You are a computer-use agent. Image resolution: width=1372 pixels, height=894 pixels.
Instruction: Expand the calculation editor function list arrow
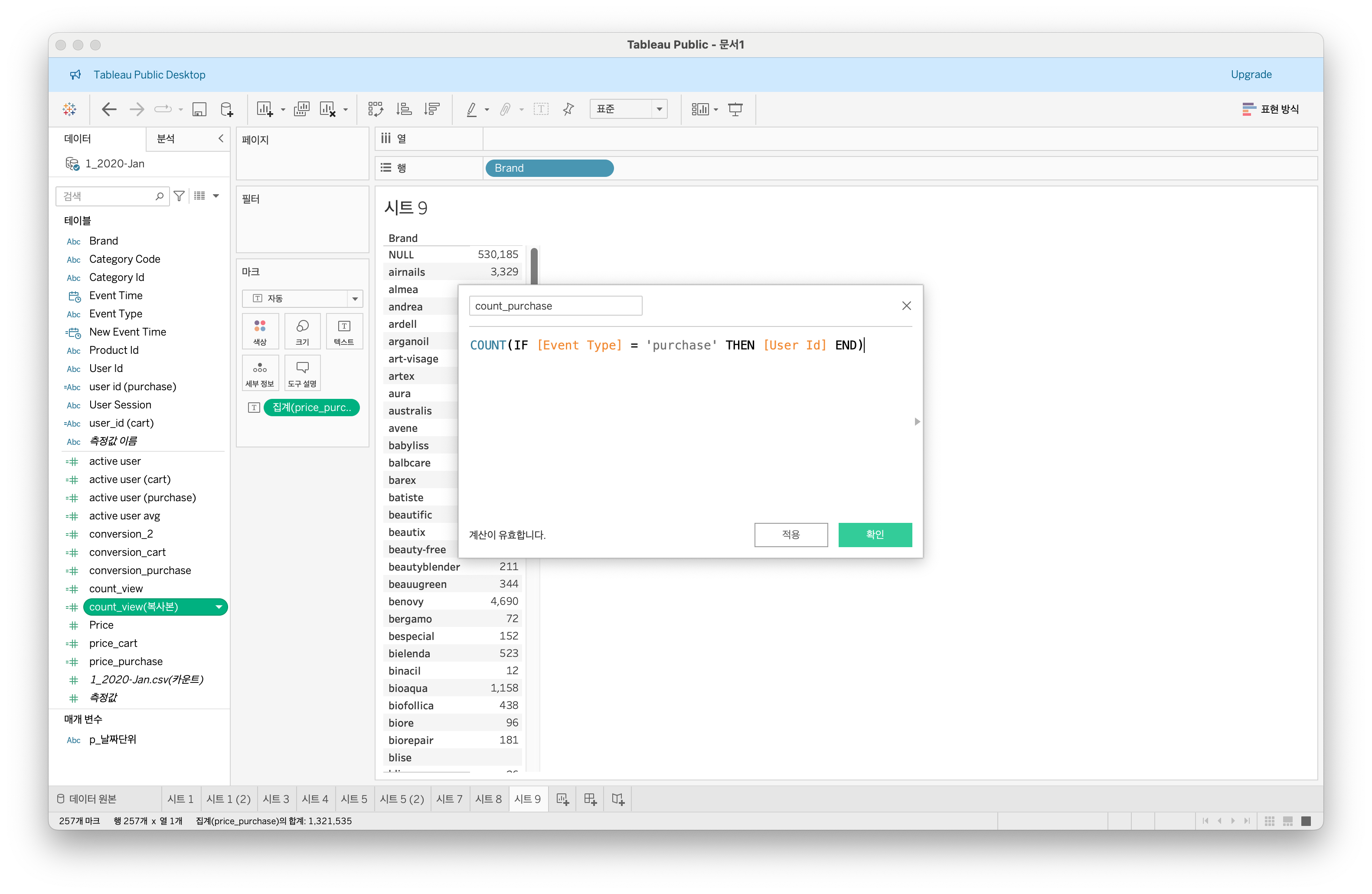point(917,422)
